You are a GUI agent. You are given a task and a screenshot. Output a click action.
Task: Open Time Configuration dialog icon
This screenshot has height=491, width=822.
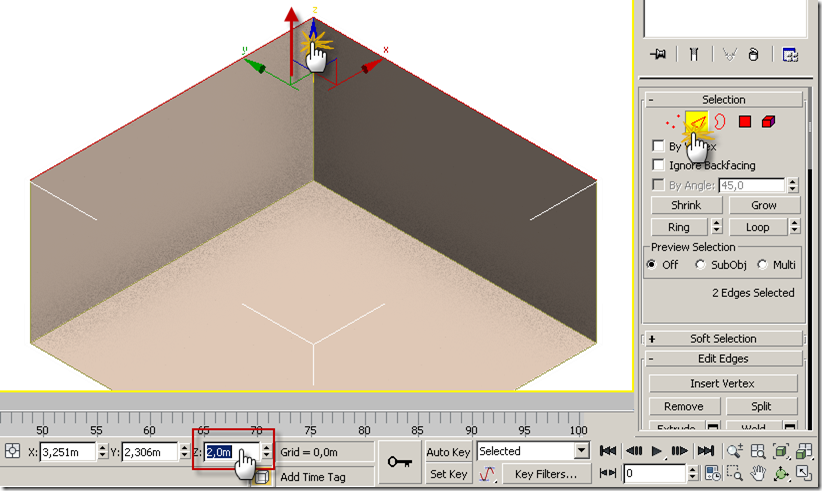[712, 474]
